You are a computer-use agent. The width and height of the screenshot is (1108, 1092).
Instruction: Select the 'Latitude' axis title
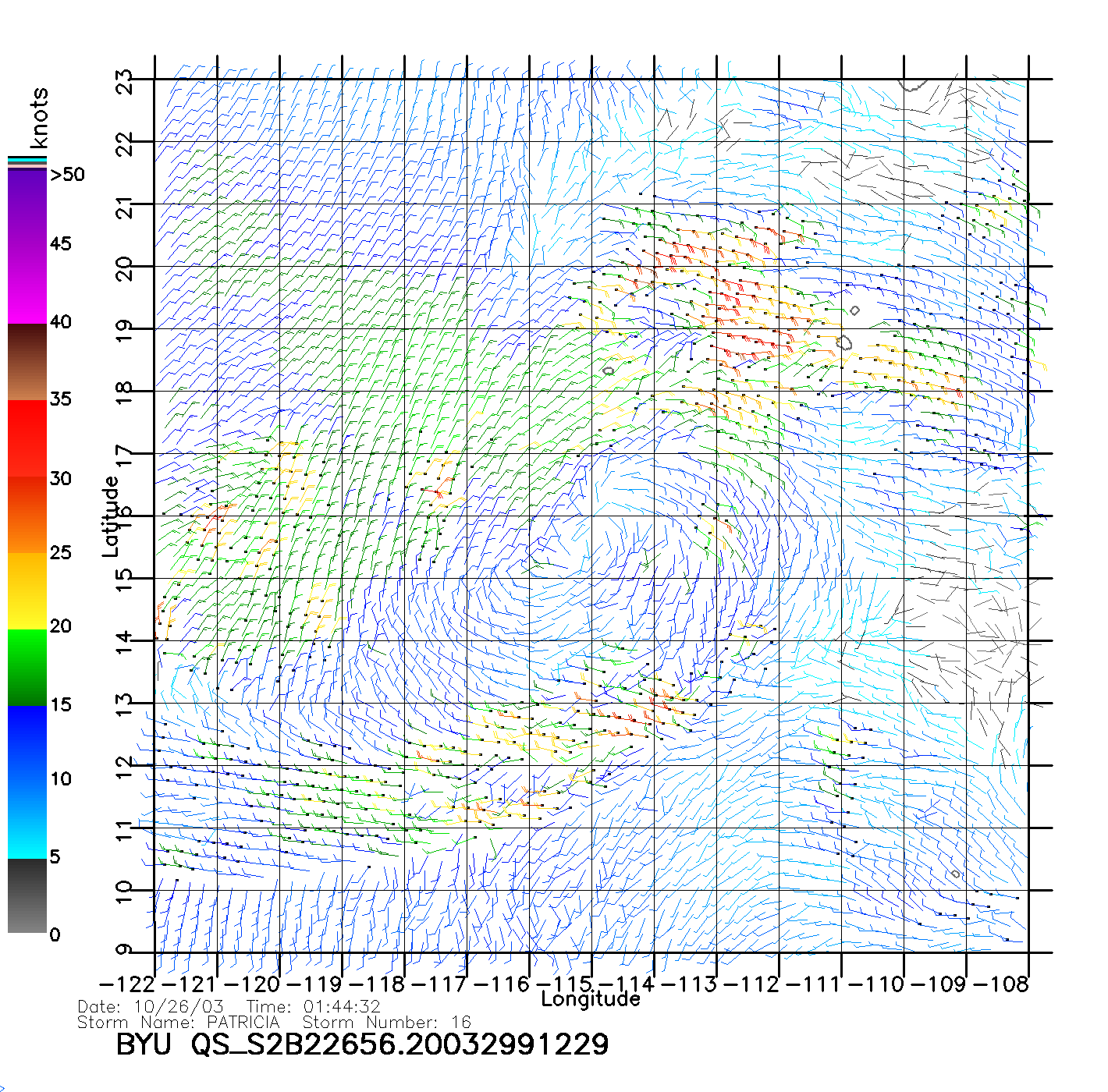coord(111,516)
